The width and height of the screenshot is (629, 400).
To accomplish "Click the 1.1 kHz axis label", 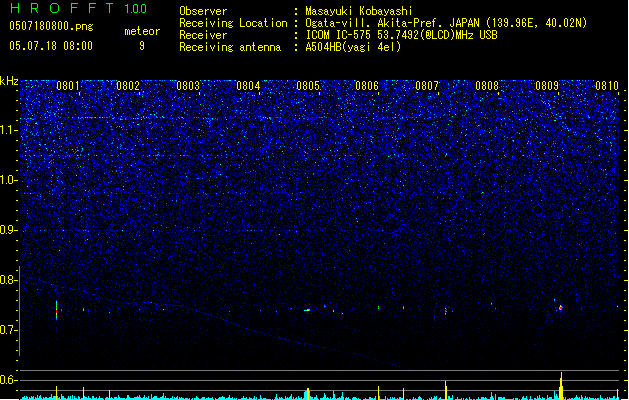I will [x=9, y=130].
